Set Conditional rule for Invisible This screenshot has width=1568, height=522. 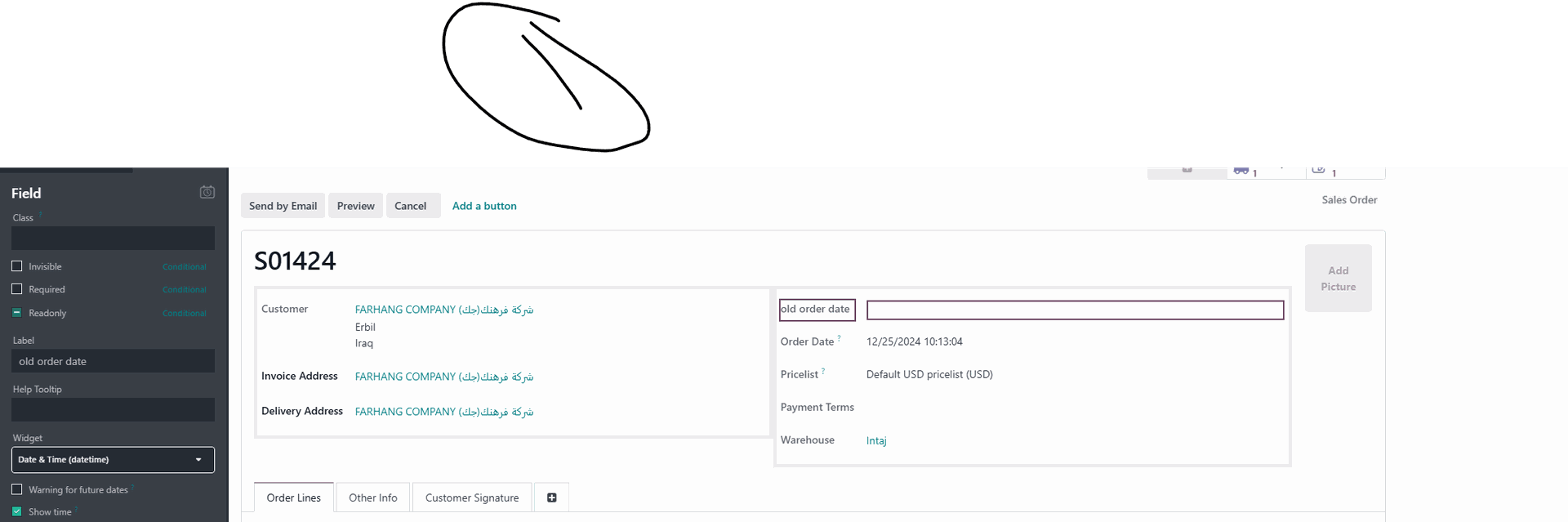coord(185,267)
